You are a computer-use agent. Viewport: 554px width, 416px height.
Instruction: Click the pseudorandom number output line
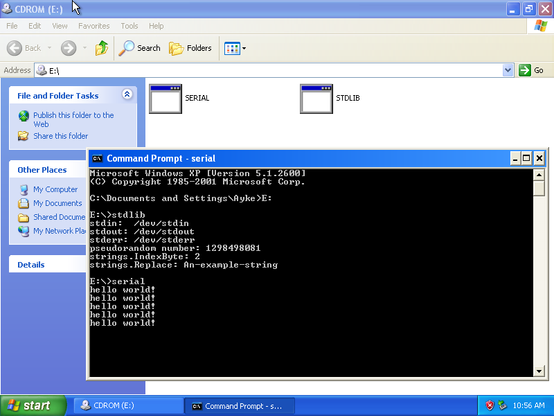(175, 248)
